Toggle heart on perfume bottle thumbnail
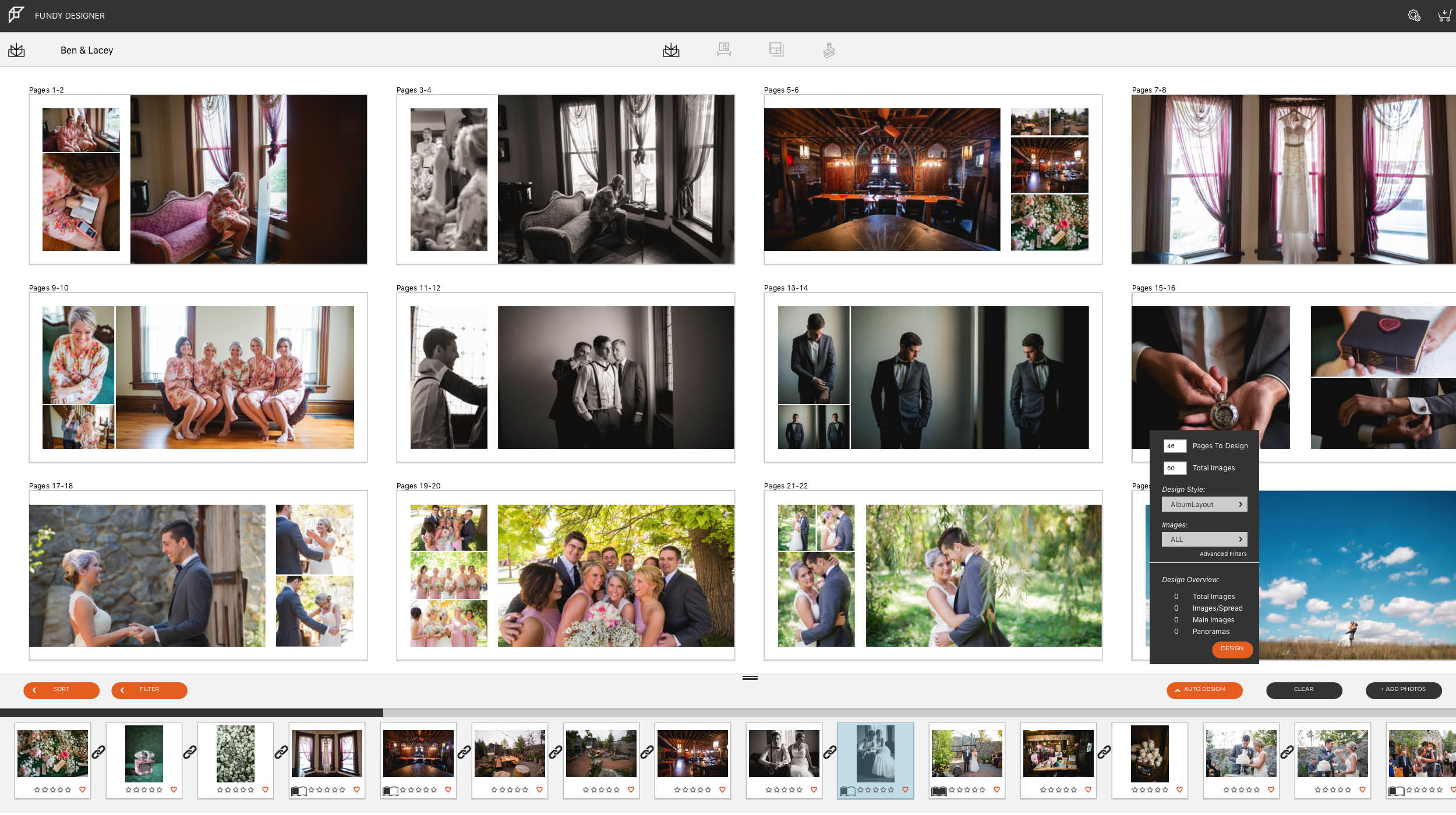This screenshot has width=1456, height=815. pos(174,790)
